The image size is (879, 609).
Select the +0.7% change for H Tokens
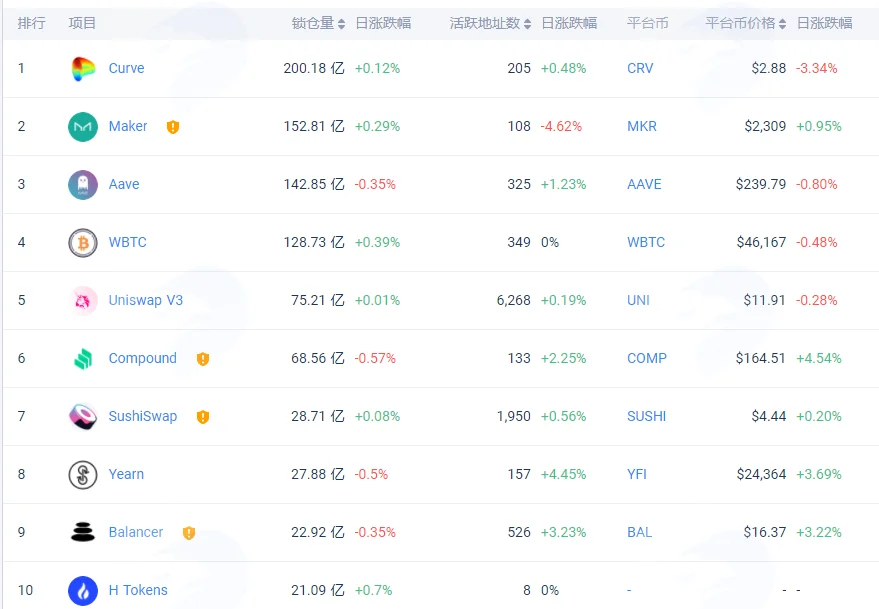[373, 590]
